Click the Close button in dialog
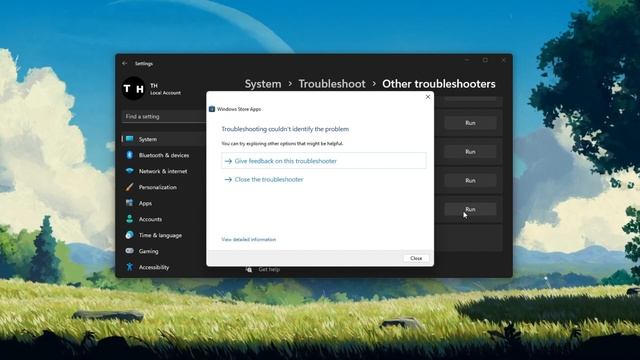This screenshot has height=360, width=640. 416,258
